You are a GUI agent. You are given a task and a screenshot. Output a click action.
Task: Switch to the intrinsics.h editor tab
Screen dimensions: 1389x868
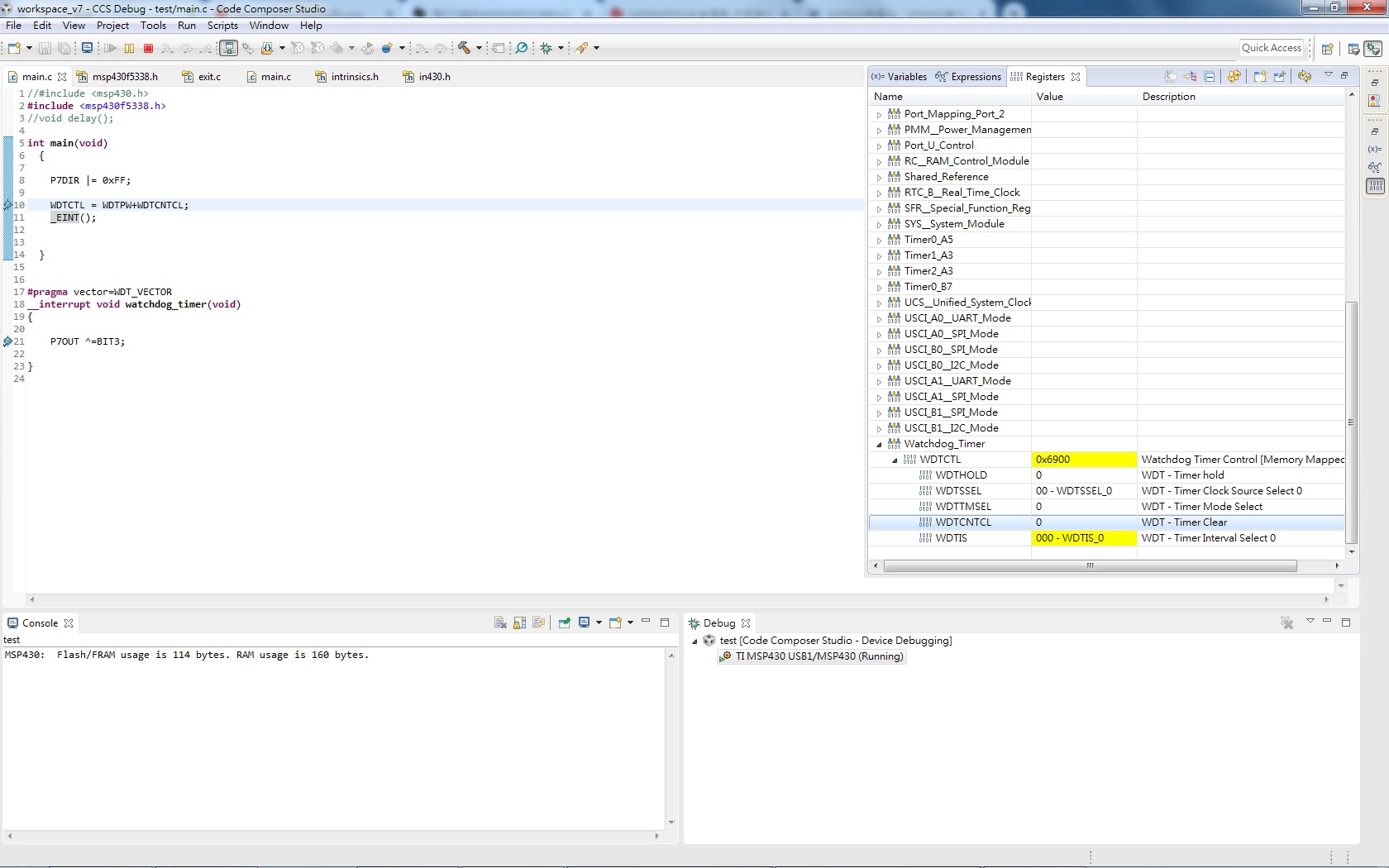(347, 77)
